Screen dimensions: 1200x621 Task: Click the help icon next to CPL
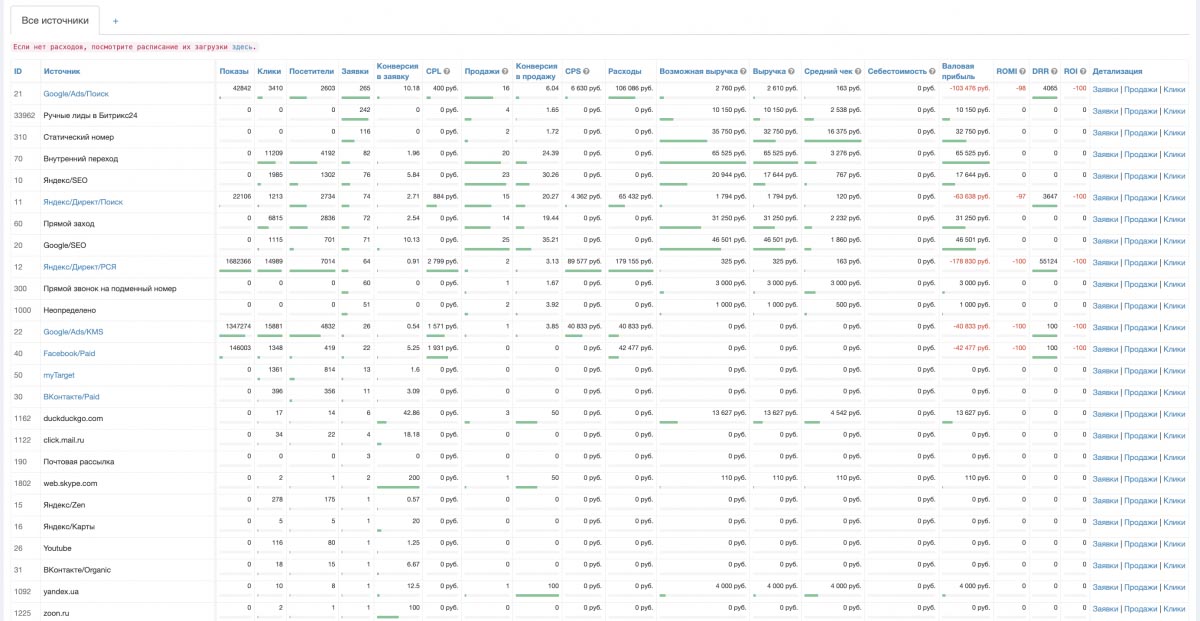pos(447,72)
